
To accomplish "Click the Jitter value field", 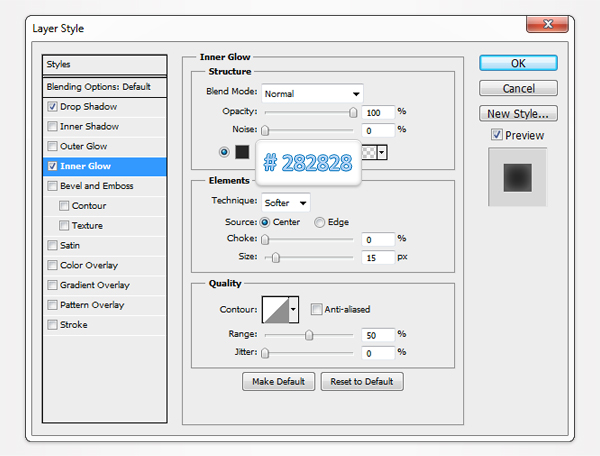I will point(378,353).
